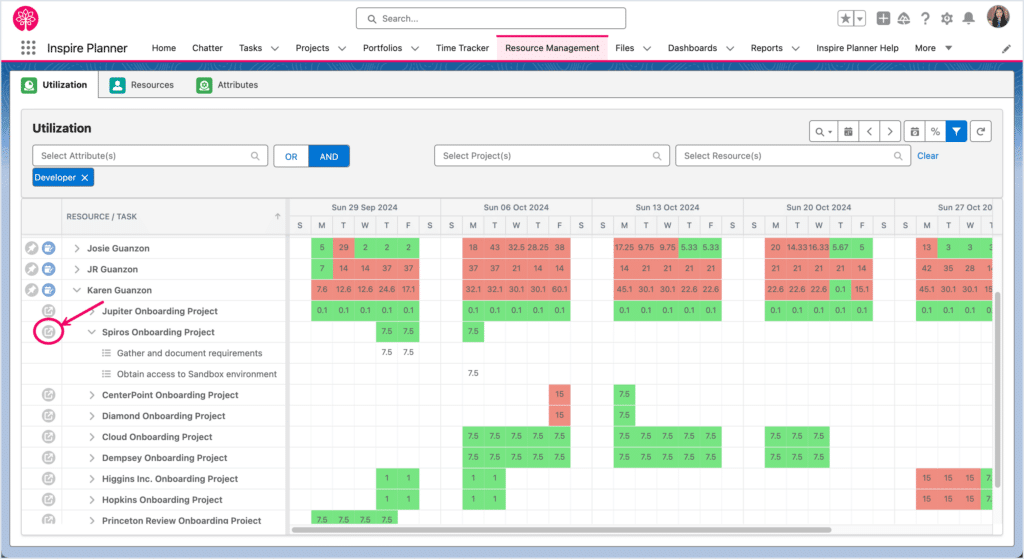Open the user profile avatar
Image resolution: width=1024 pixels, height=559 pixels.
coord(998,17)
